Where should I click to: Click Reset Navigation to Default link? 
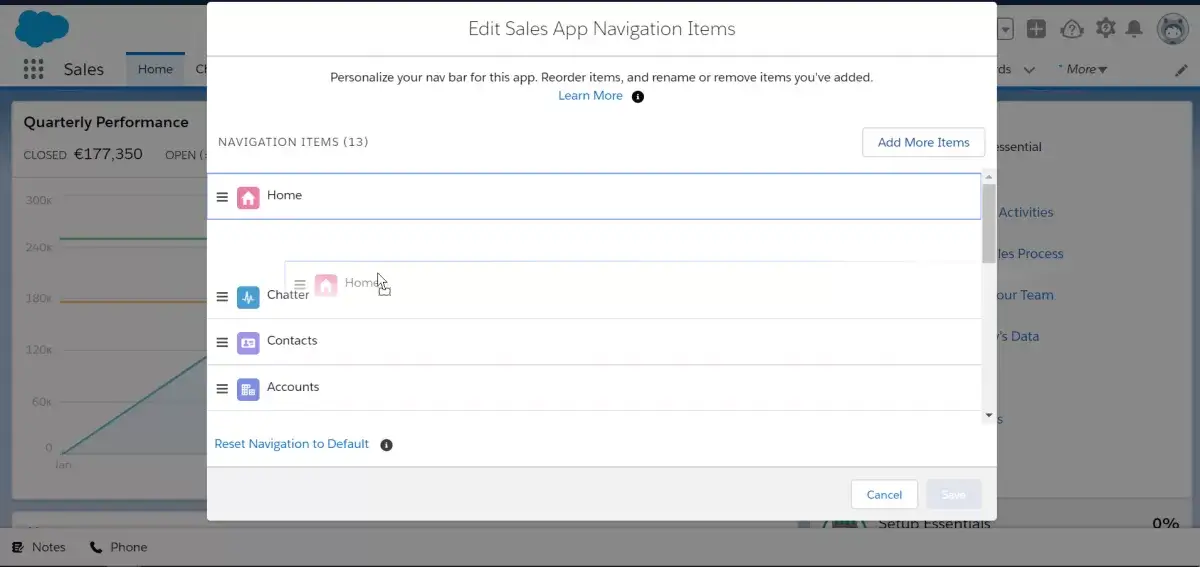[x=292, y=444]
